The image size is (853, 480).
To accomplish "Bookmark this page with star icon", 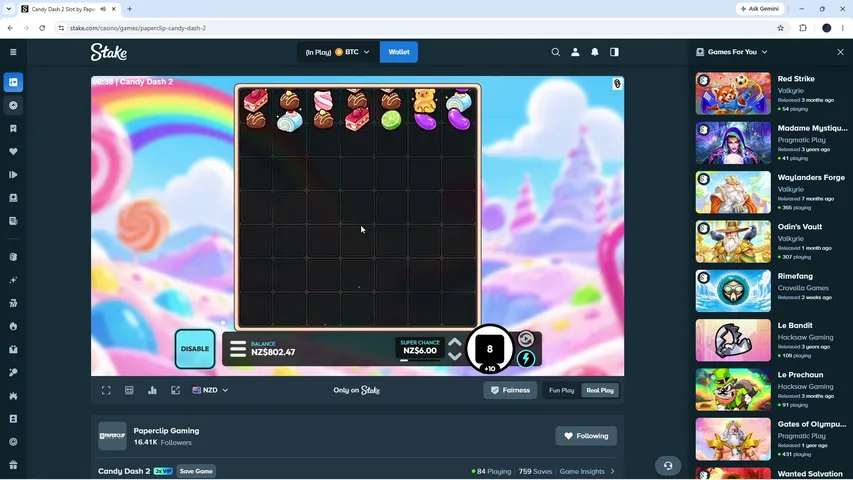I will (780, 28).
